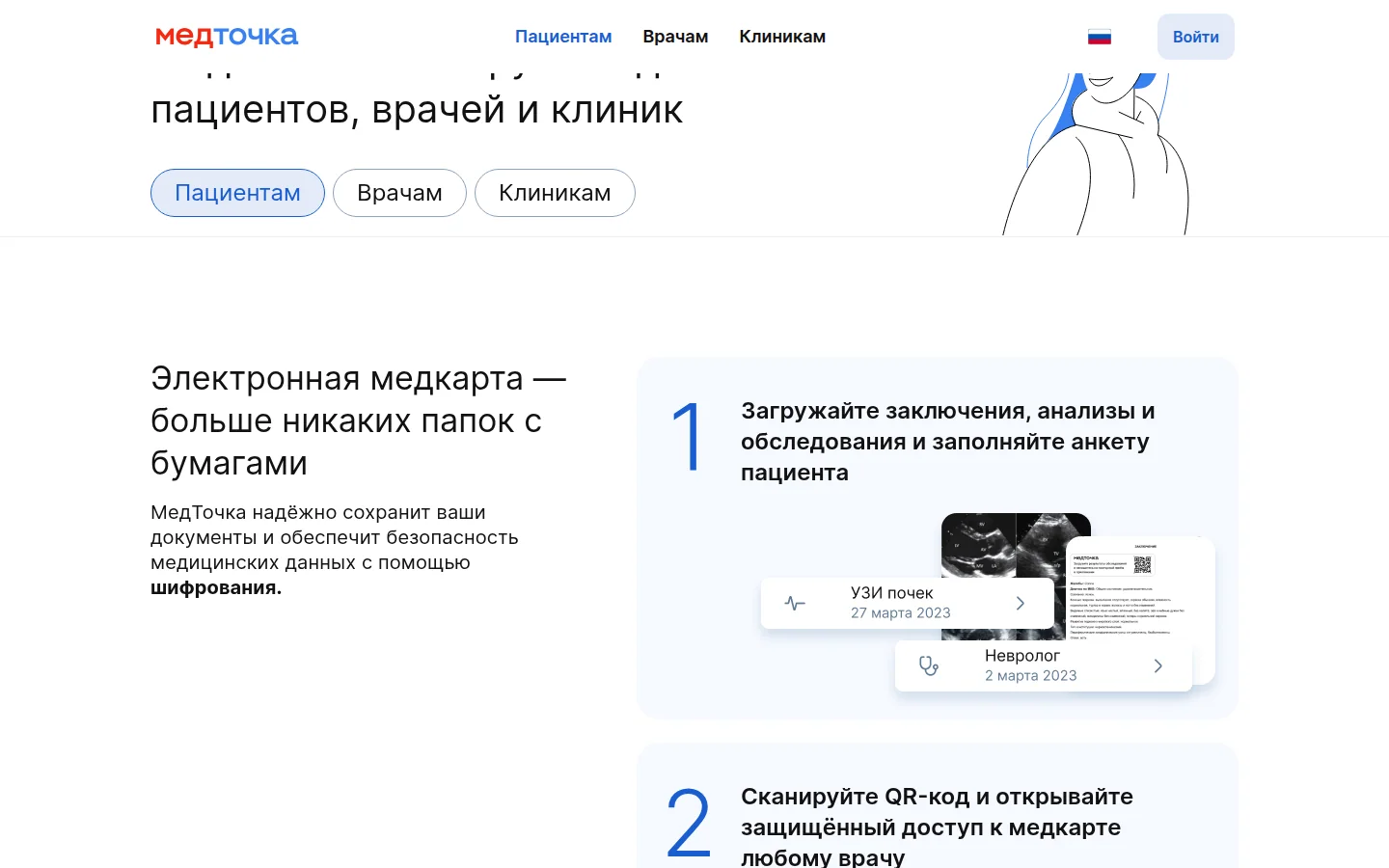This screenshot has width=1389, height=868.
Task: Click step 1 text Загружайте заключения
Action: point(948,442)
